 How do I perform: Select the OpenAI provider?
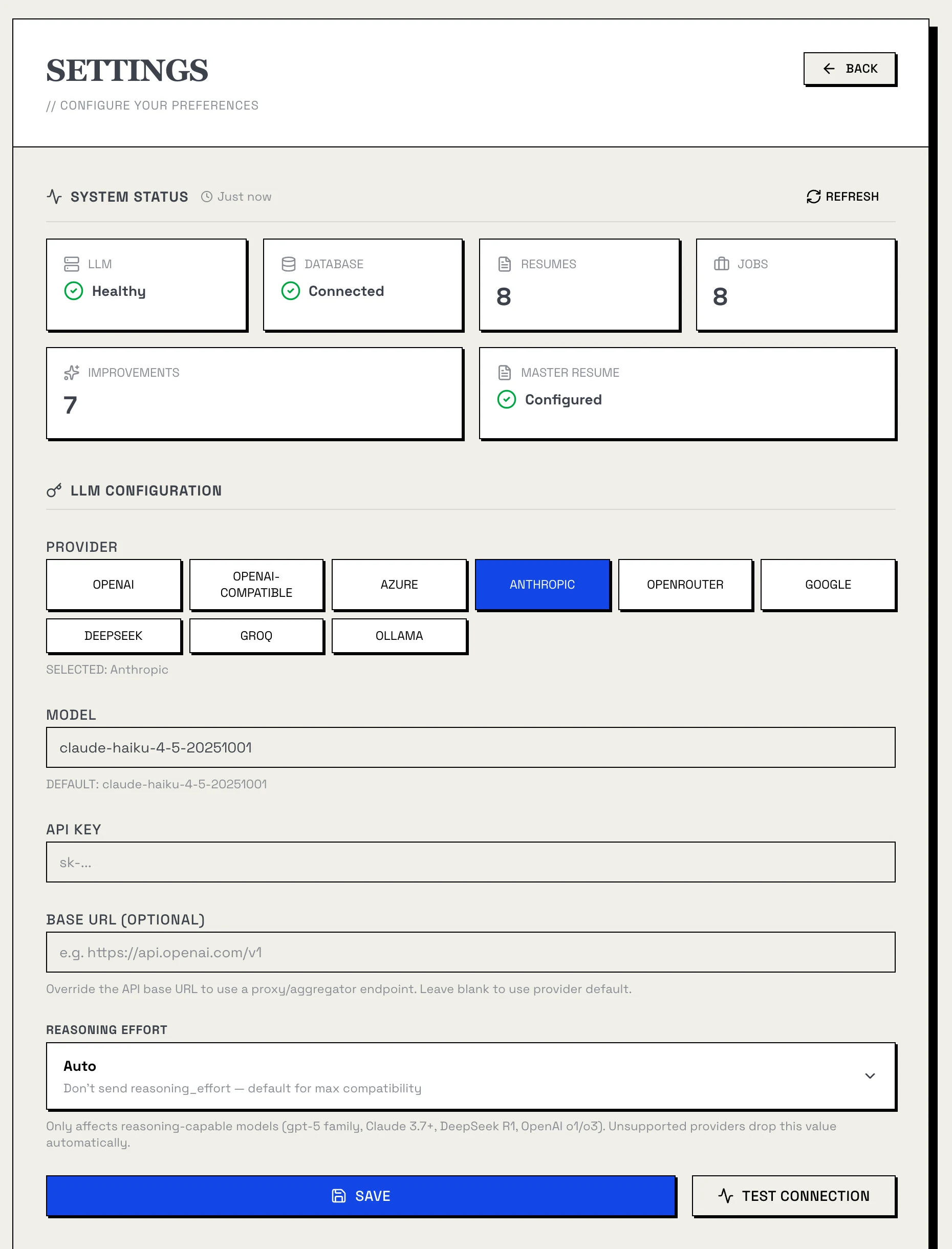113,584
